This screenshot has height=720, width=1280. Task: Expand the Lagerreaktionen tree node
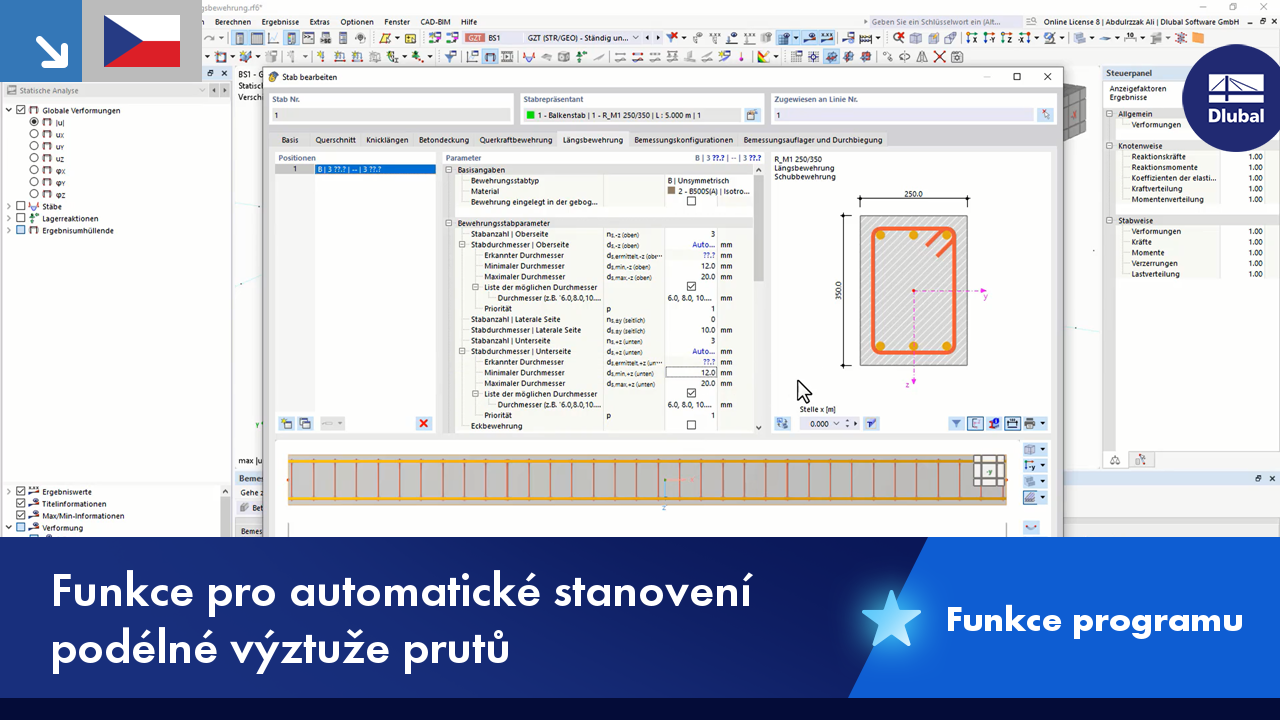tap(9, 218)
